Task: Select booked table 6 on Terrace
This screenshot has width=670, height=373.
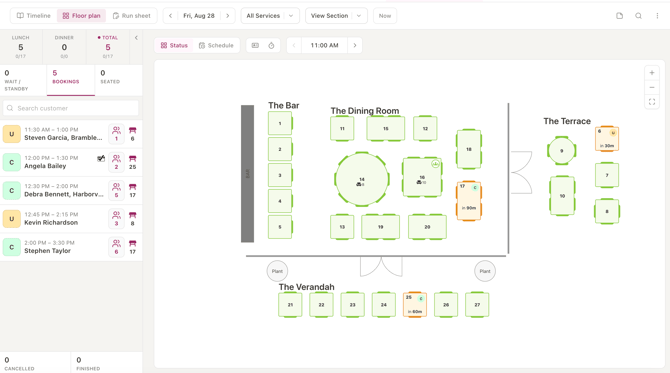Action: click(607, 139)
